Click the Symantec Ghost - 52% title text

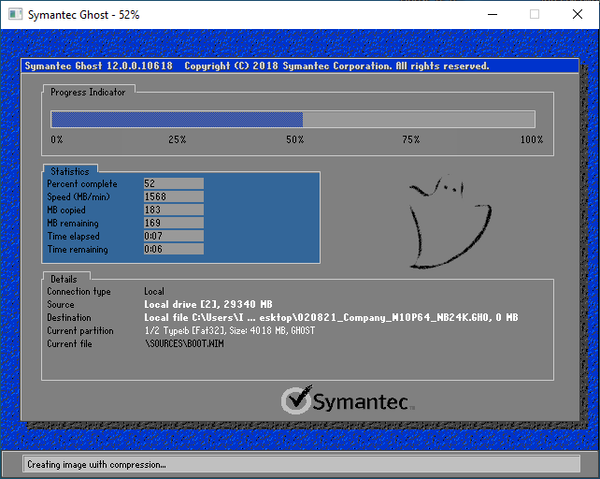(x=83, y=15)
